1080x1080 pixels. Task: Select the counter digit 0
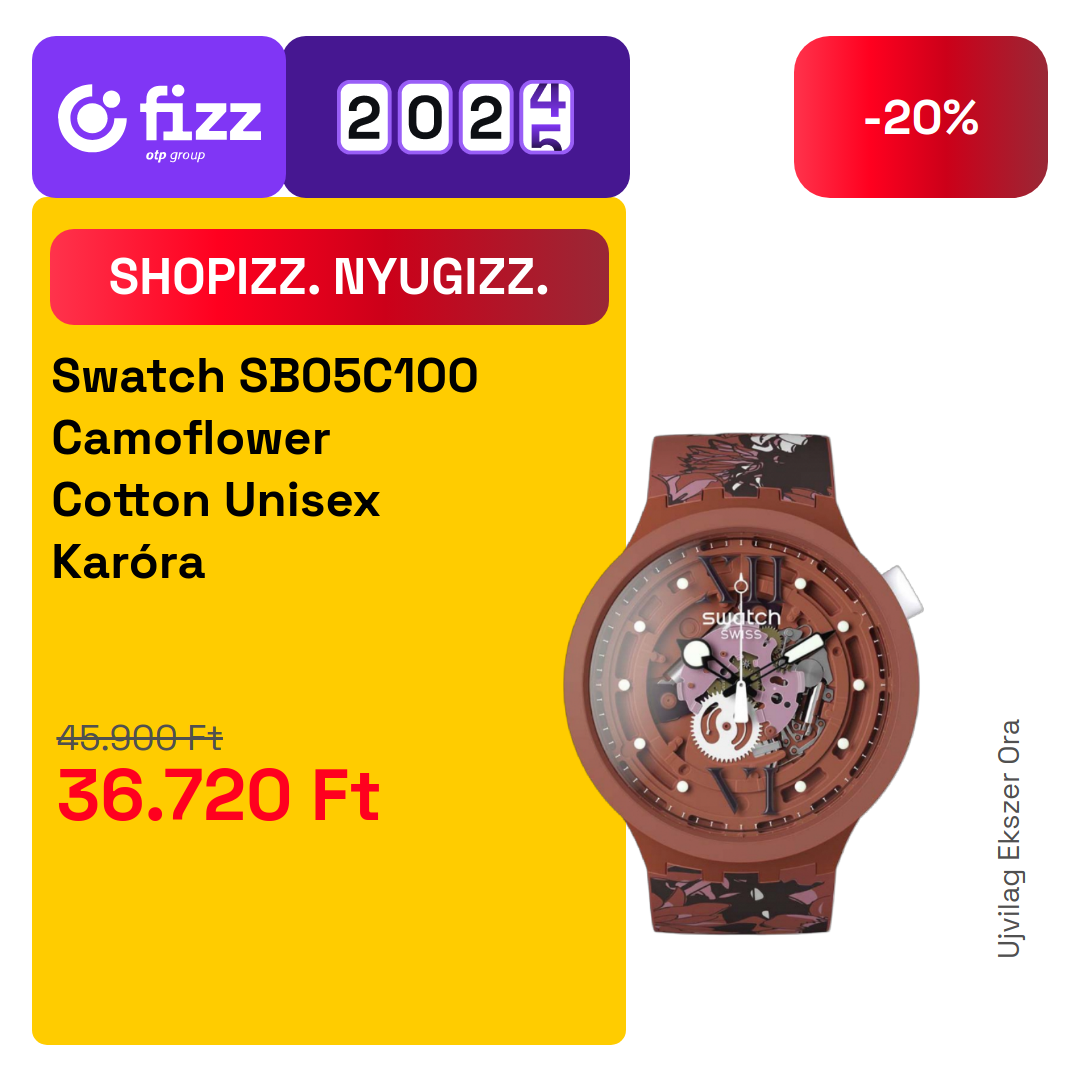point(425,117)
